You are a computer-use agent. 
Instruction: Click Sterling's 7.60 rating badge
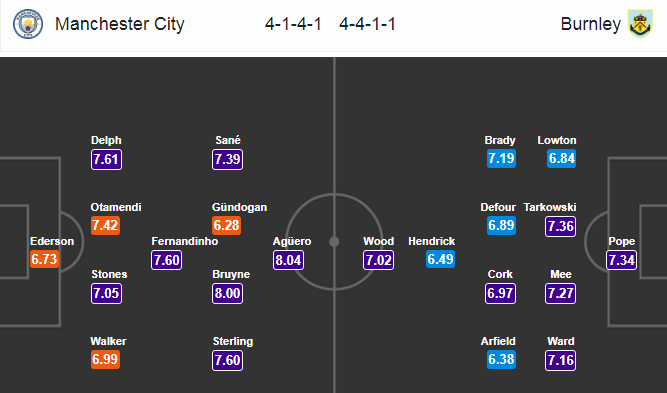pos(228,360)
